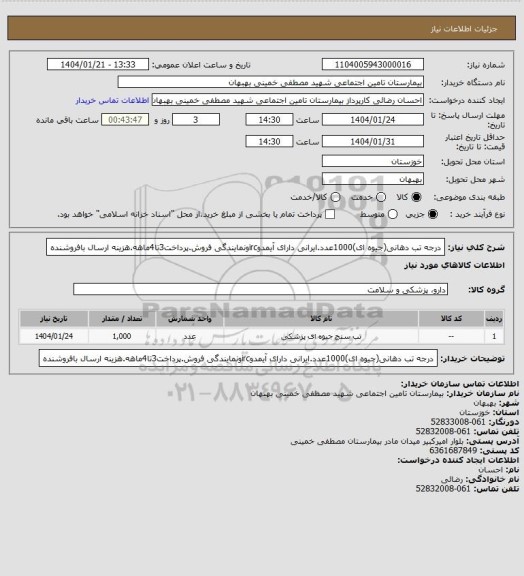This screenshot has width=524, height=576.
Task: Click the price validity time 14:30 field
Action: [269, 142]
